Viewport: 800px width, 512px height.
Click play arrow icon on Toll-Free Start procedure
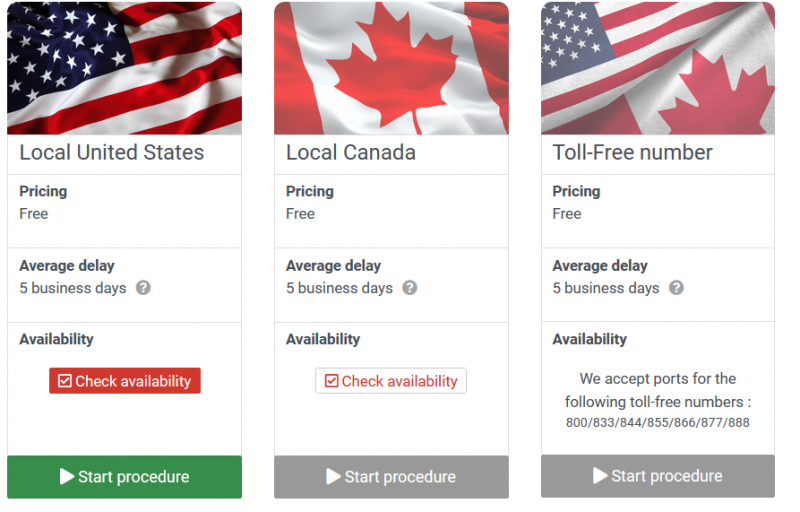(601, 475)
